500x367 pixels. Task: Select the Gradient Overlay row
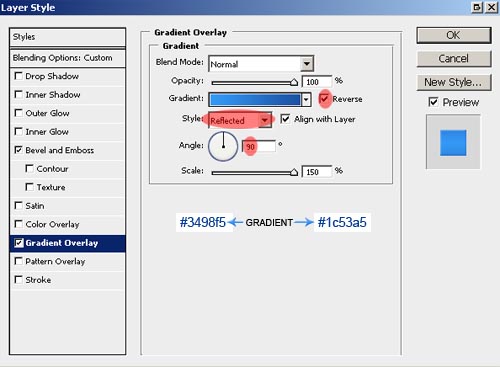[68, 243]
